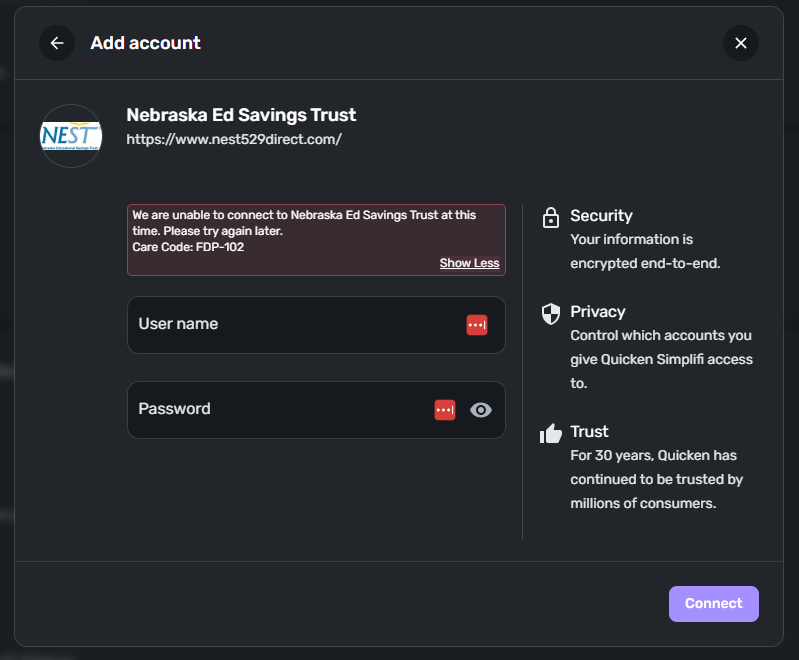Screen dimensions: 799x660
Task: Click the Trust thumbs-up icon
Action: (550, 433)
